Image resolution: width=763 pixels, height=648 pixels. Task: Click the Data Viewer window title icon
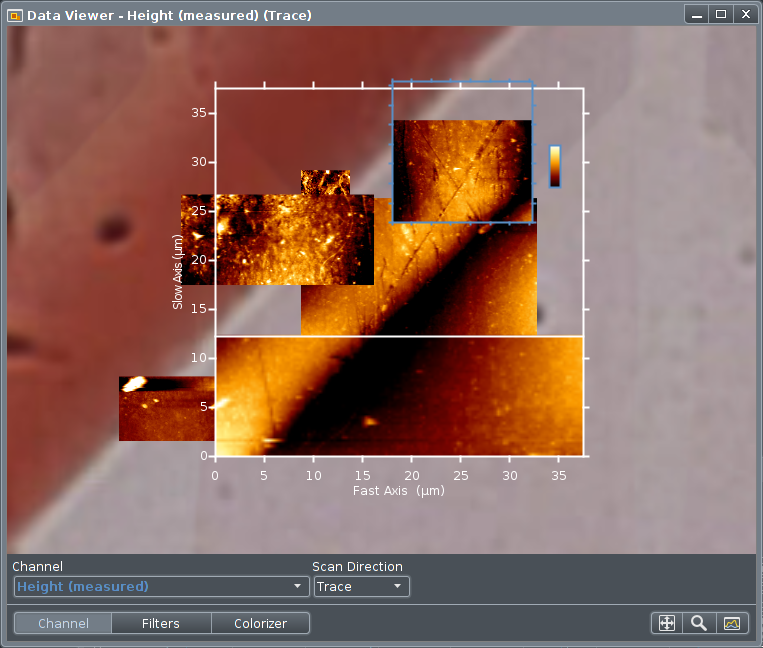(x=15, y=15)
